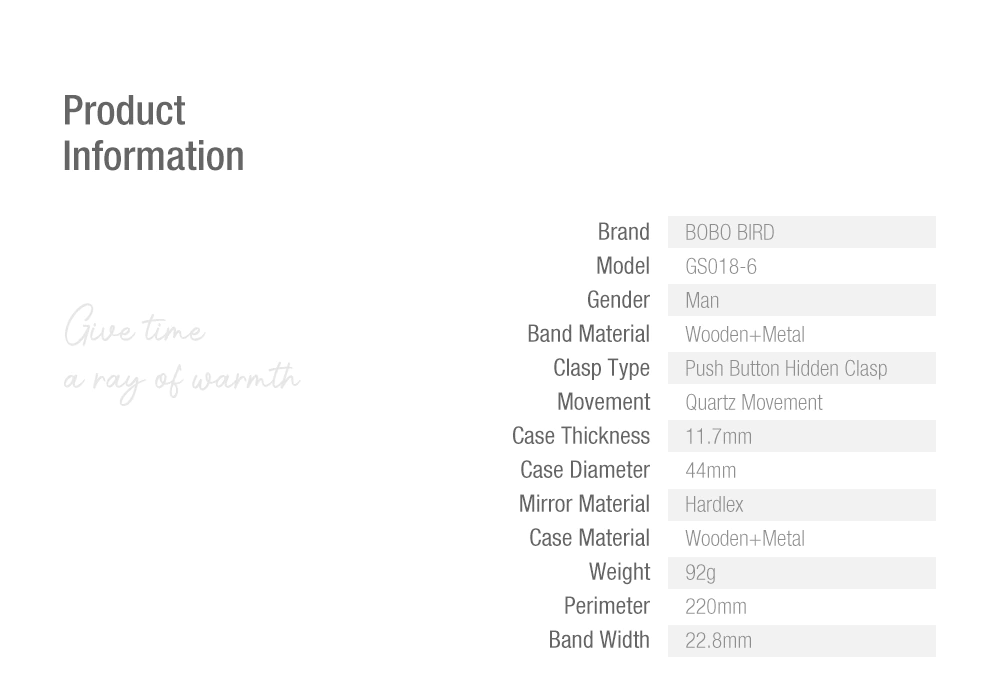Click the Brand label

tap(623, 232)
